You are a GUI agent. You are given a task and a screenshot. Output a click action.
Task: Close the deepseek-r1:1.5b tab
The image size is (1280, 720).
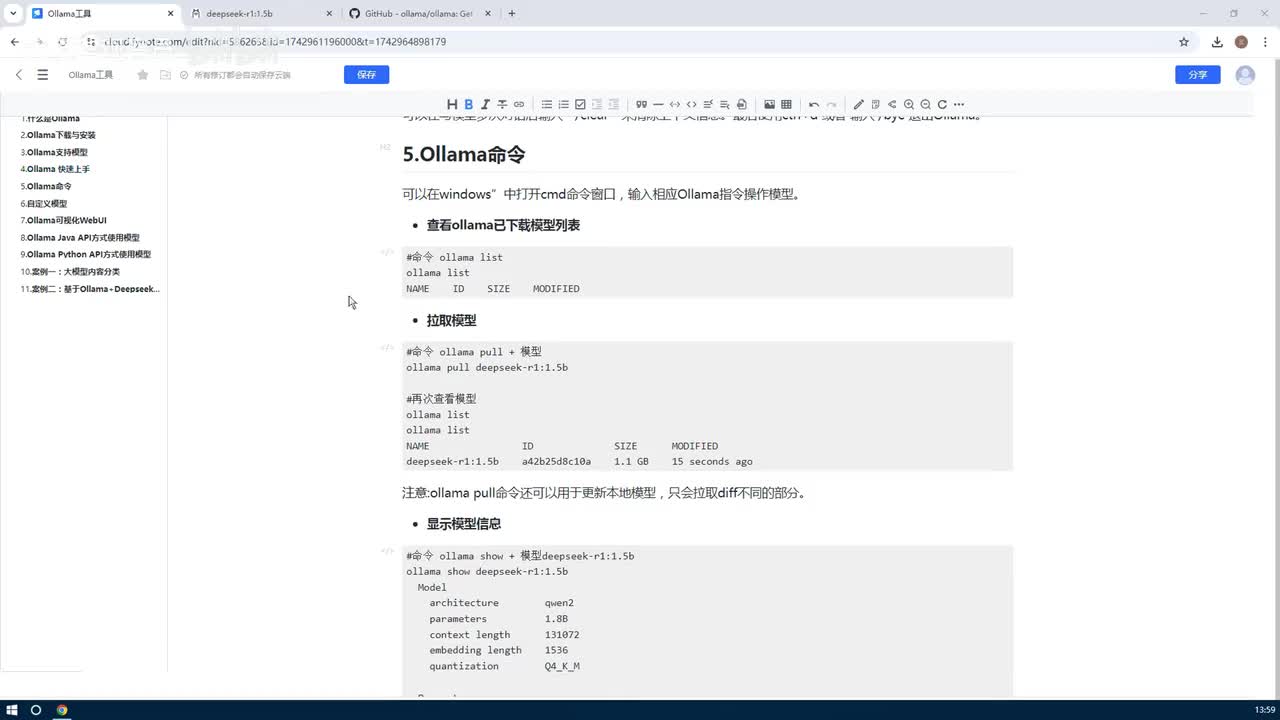(329, 14)
